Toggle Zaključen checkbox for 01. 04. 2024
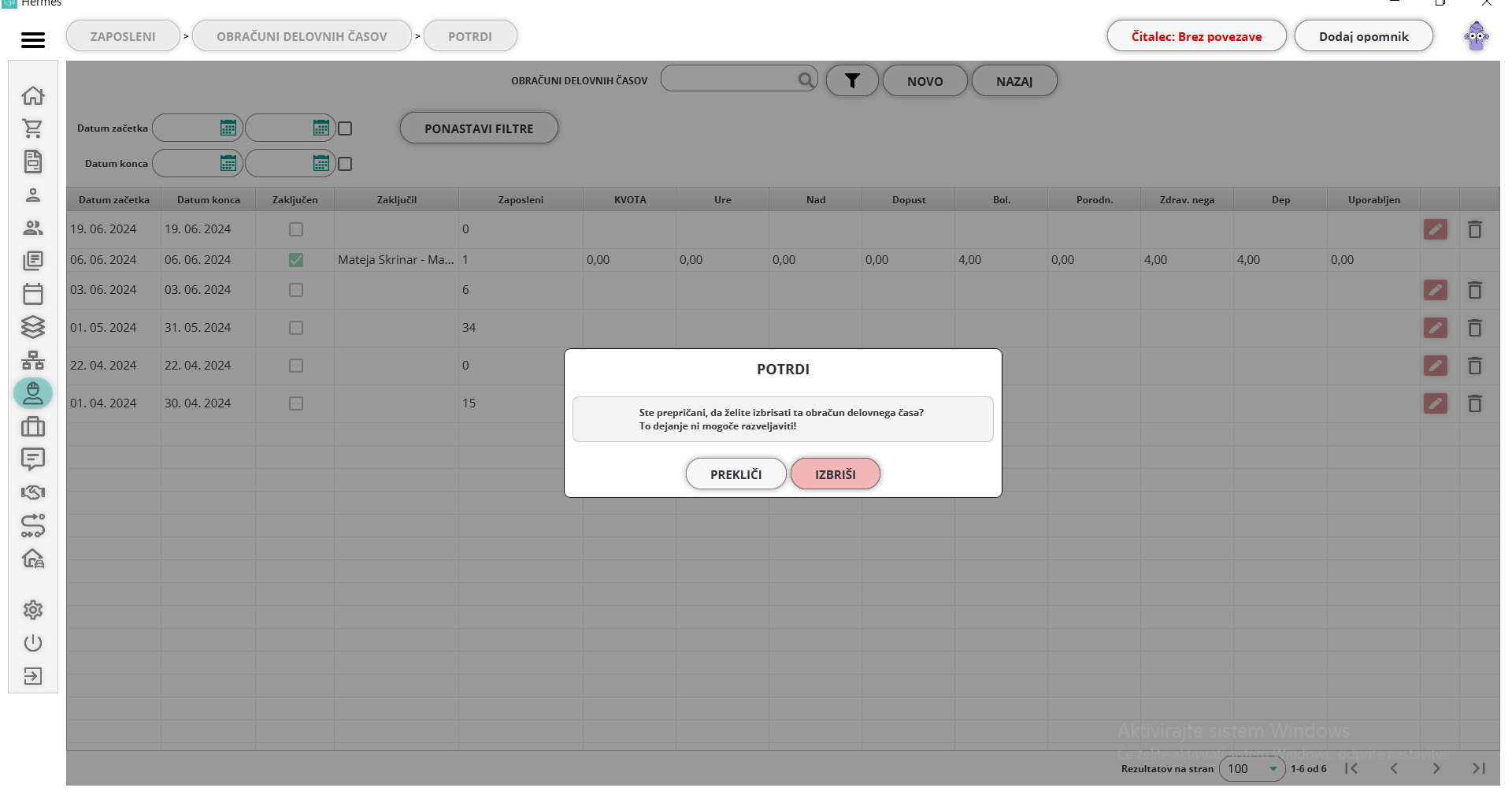 coord(296,403)
